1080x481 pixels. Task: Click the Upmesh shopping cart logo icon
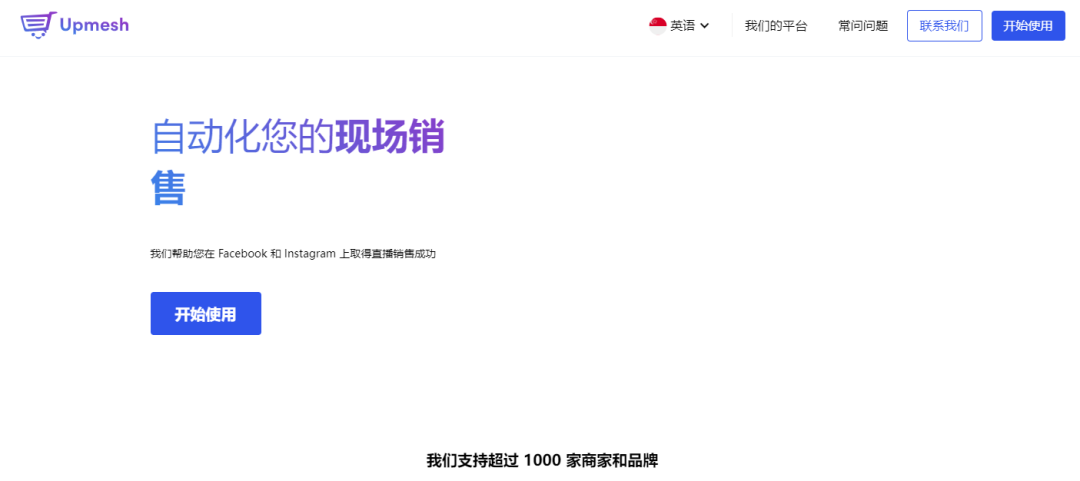point(36,25)
